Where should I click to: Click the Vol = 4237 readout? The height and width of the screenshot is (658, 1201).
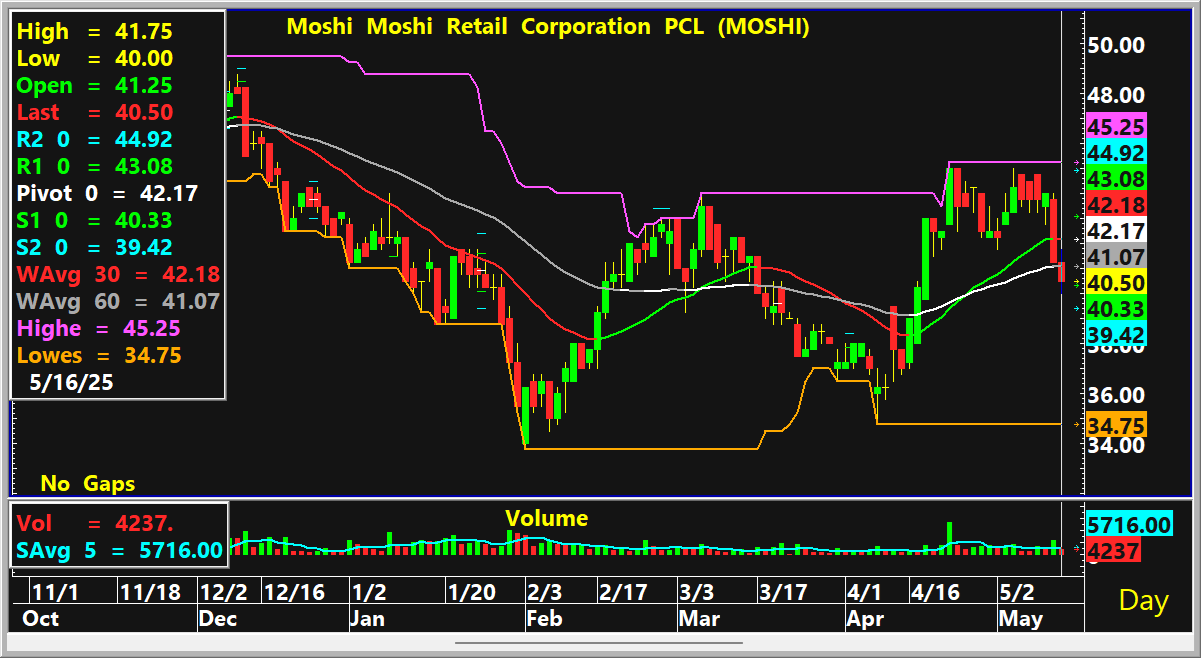coord(95,523)
